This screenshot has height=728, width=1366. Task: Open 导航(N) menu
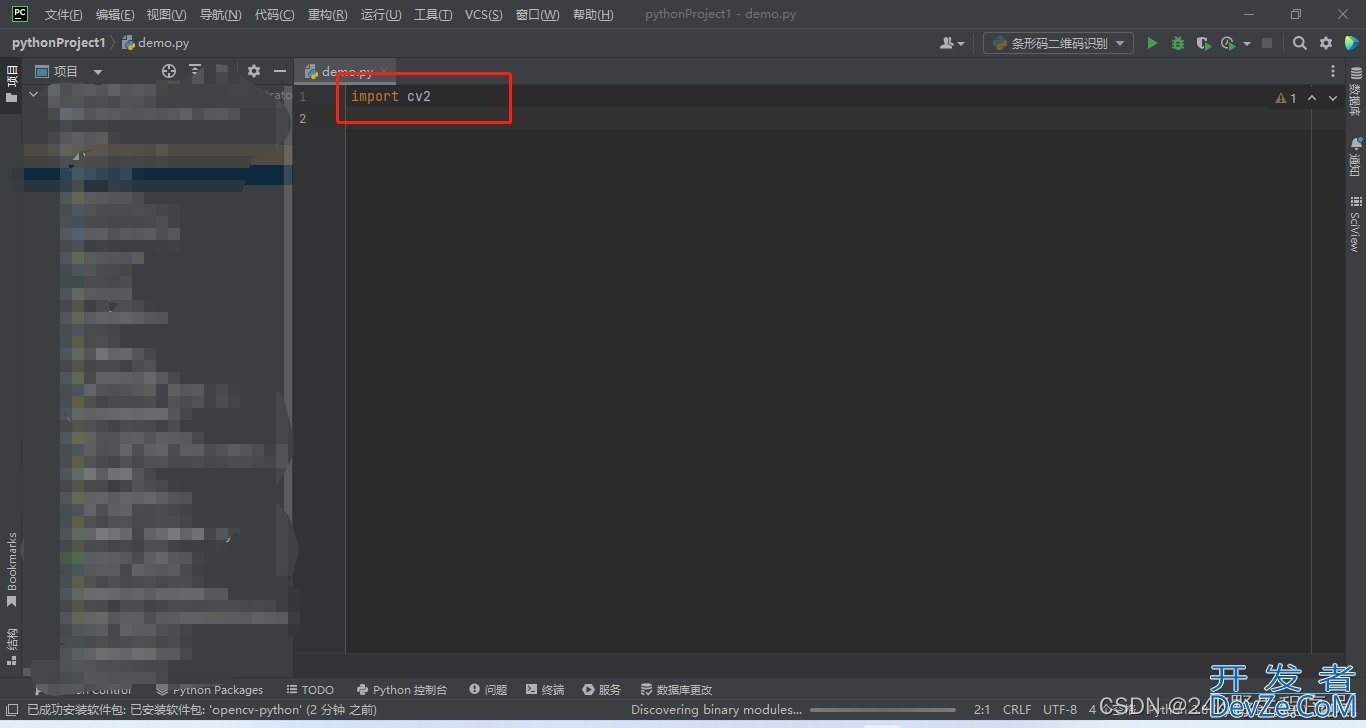click(220, 15)
